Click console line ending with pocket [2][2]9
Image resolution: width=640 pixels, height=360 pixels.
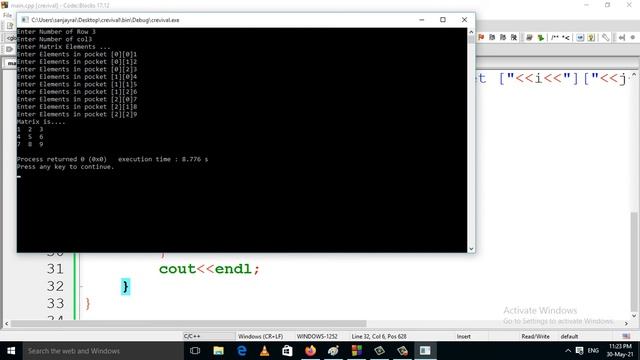point(77,114)
